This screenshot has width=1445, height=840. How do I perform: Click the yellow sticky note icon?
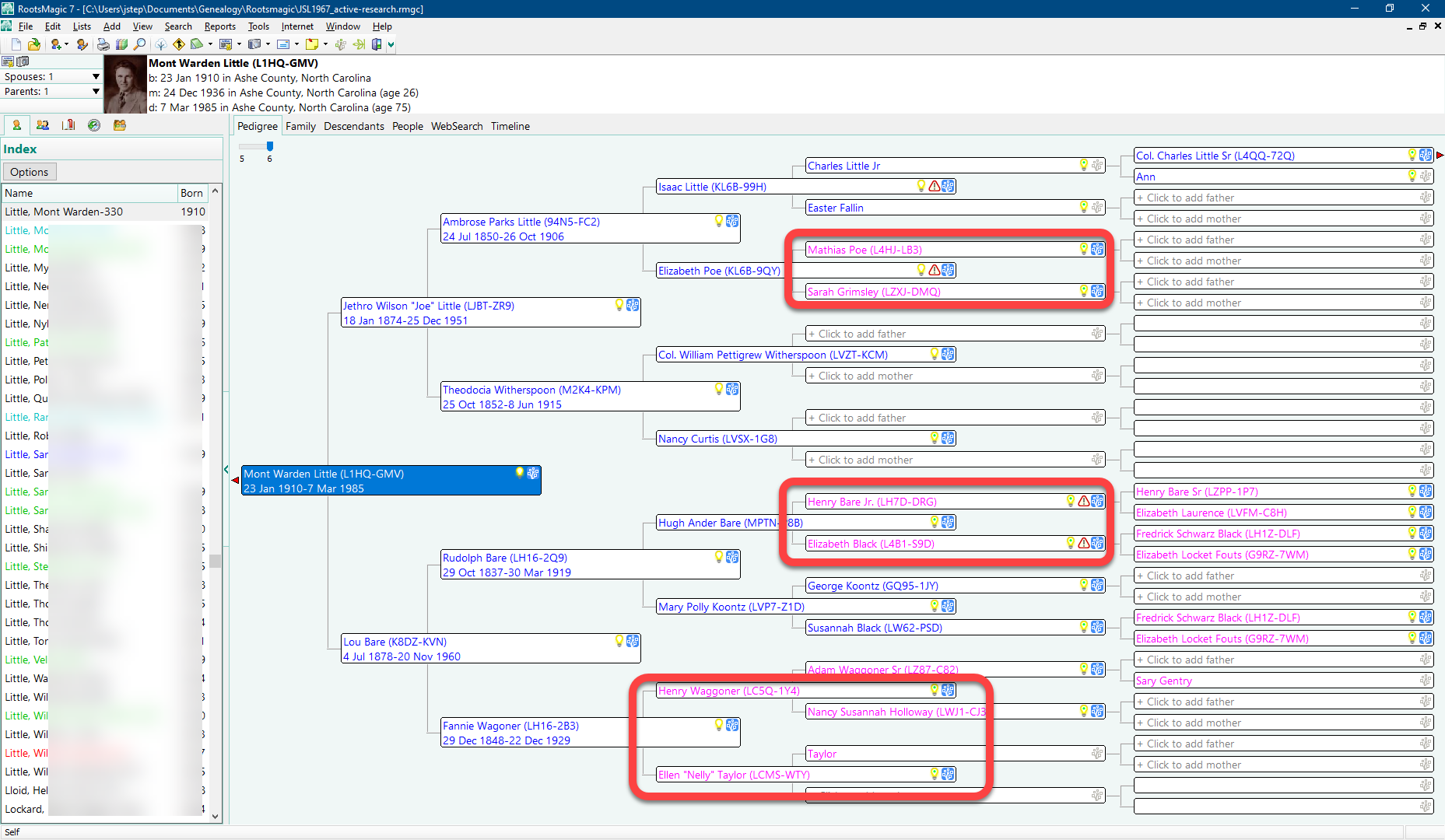pos(311,44)
